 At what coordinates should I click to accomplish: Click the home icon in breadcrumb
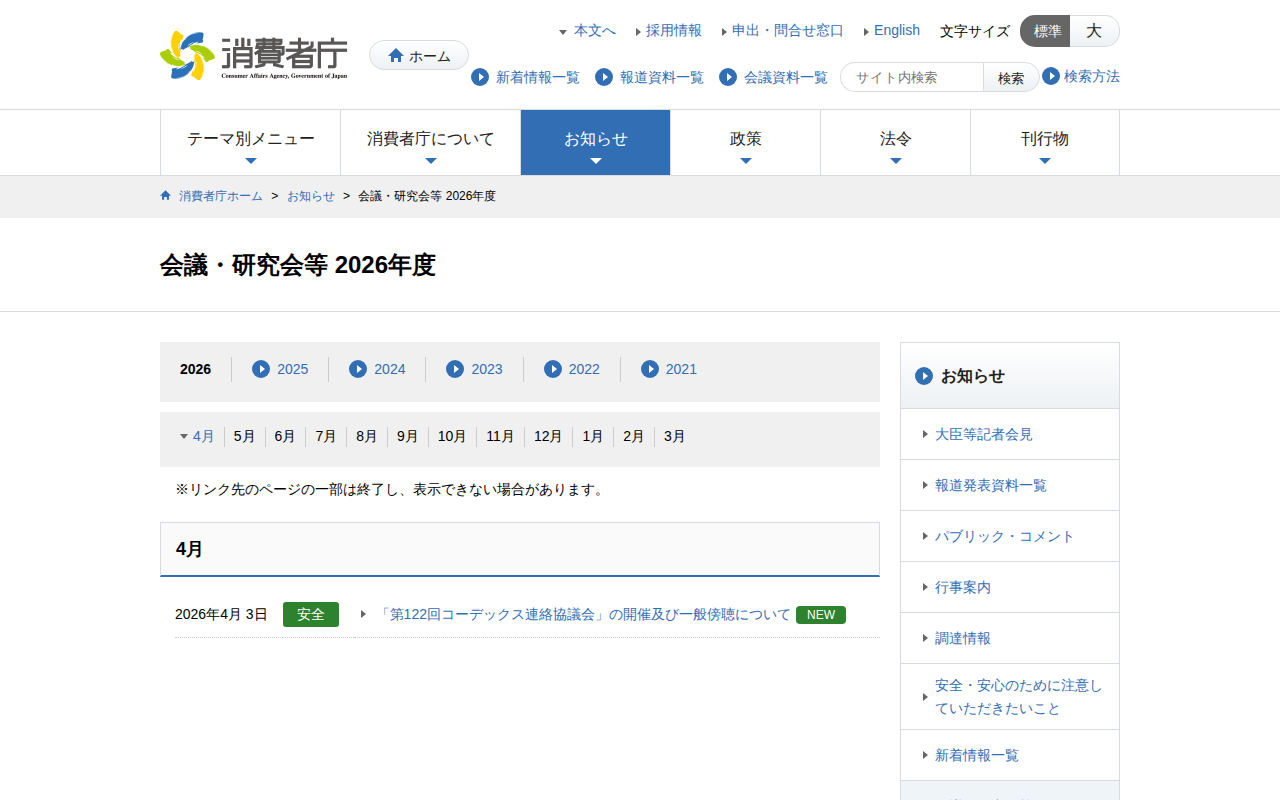(166, 196)
